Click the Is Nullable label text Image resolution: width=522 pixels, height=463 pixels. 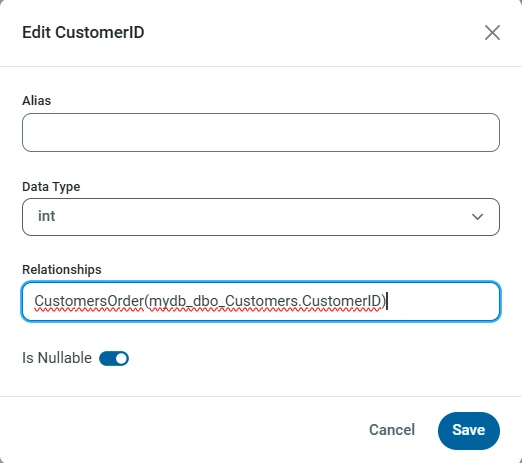coord(57,358)
